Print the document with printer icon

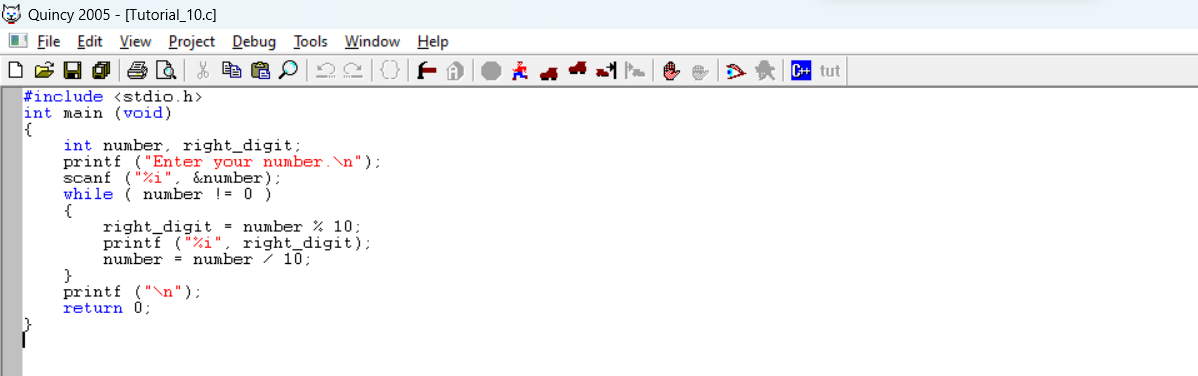click(x=138, y=71)
